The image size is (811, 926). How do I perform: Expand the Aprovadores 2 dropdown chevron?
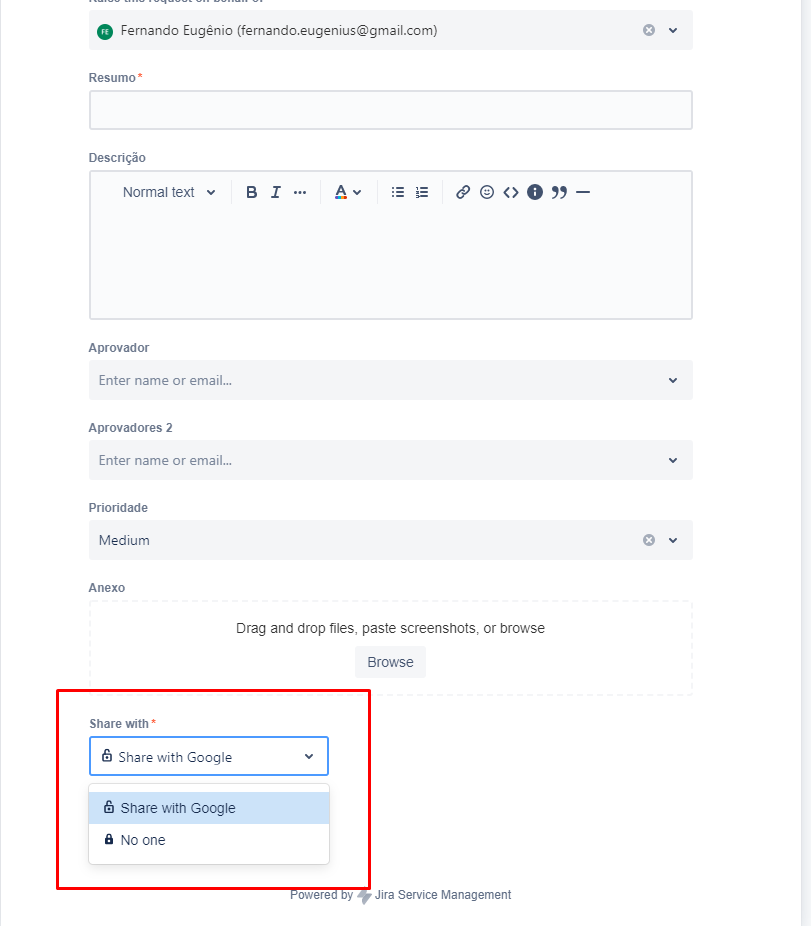click(x=673, y=460)
